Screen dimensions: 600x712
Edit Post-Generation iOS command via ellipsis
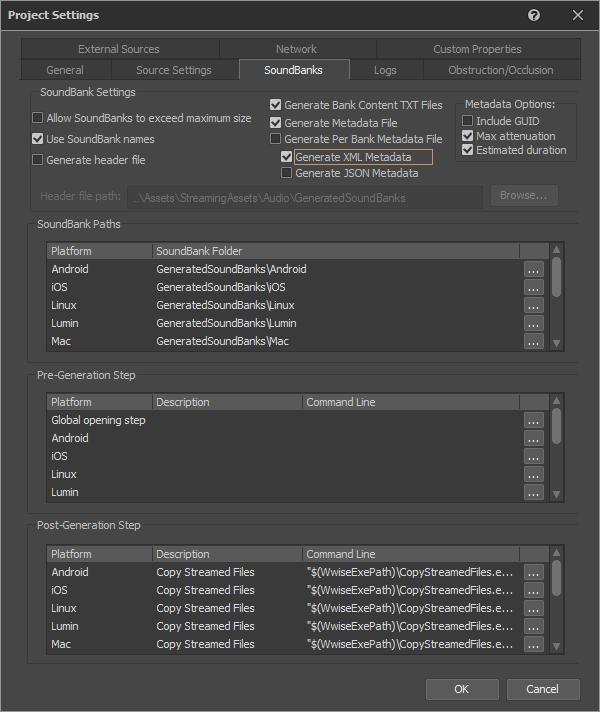tap(534, 590)
